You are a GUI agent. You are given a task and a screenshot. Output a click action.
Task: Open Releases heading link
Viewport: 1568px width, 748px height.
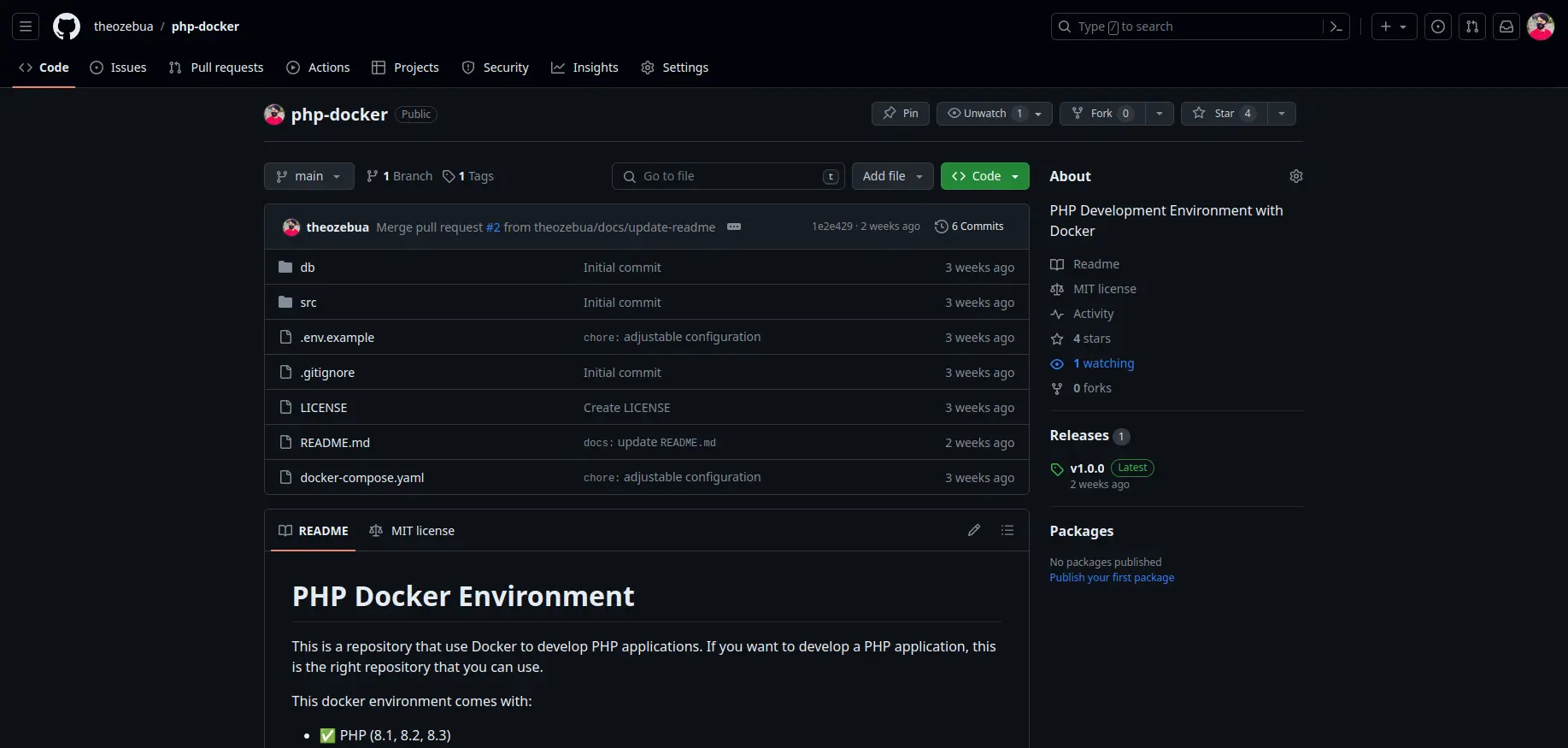1079,436
